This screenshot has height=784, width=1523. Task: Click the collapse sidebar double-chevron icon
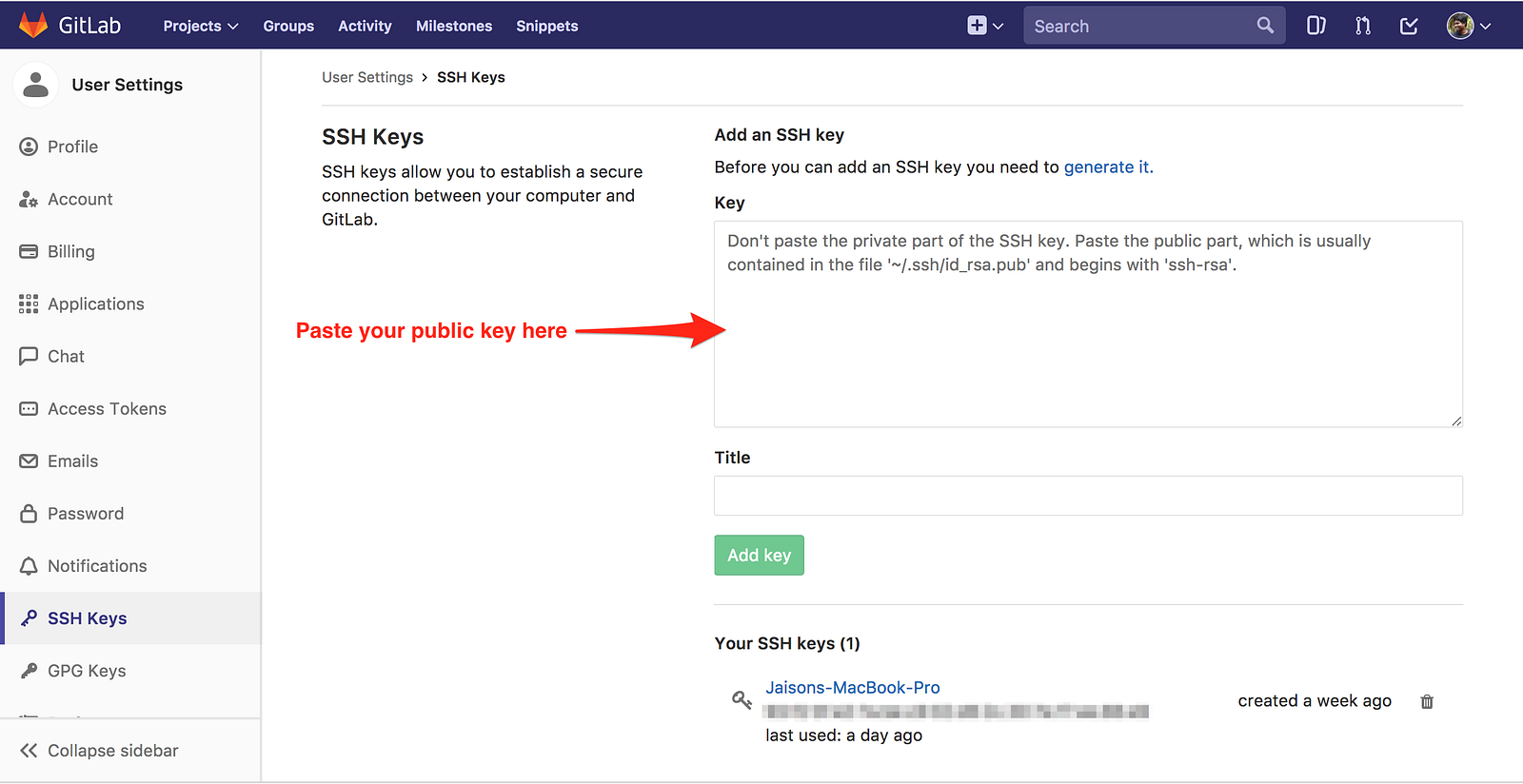click(29, 751)
